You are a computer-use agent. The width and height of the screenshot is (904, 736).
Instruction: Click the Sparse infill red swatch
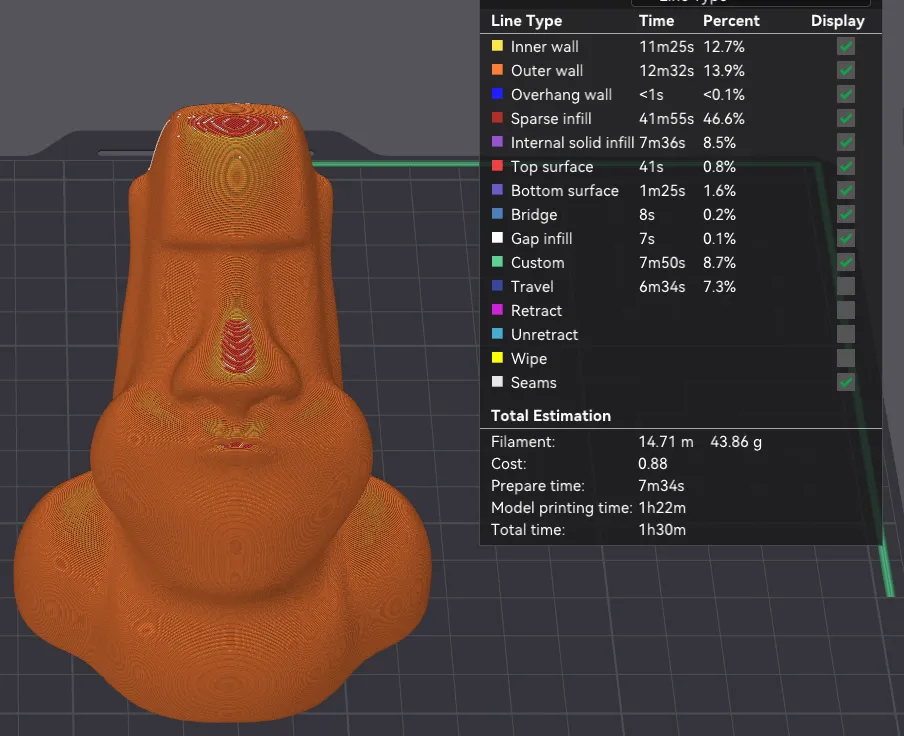pyautogui.click(x=497, y=118)
